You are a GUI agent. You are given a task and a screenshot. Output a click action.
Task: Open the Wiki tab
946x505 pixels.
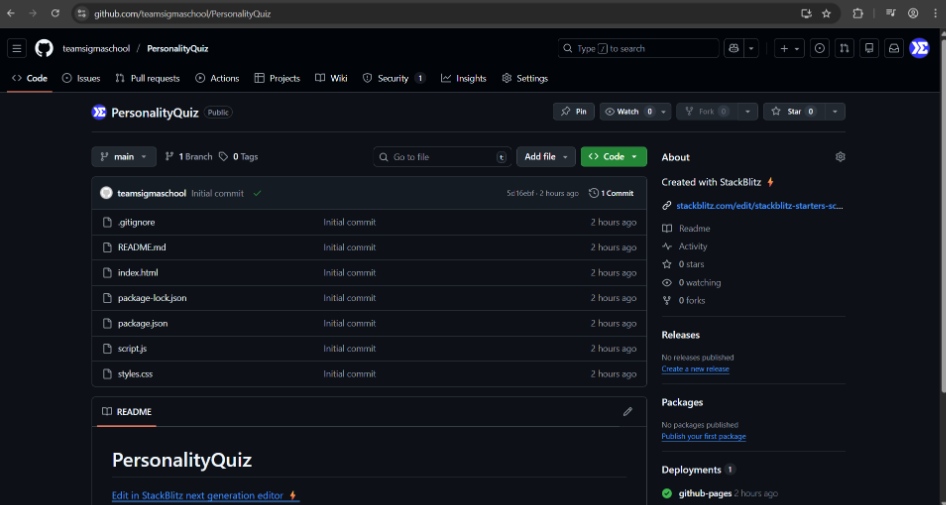331,78
